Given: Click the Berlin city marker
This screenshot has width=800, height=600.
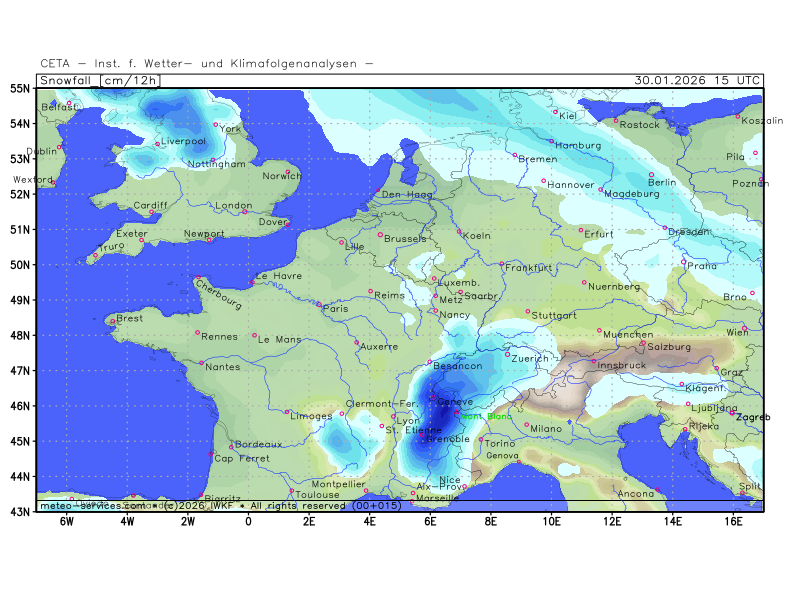Looking at the screenshot, I should click(x=651, y=175).
